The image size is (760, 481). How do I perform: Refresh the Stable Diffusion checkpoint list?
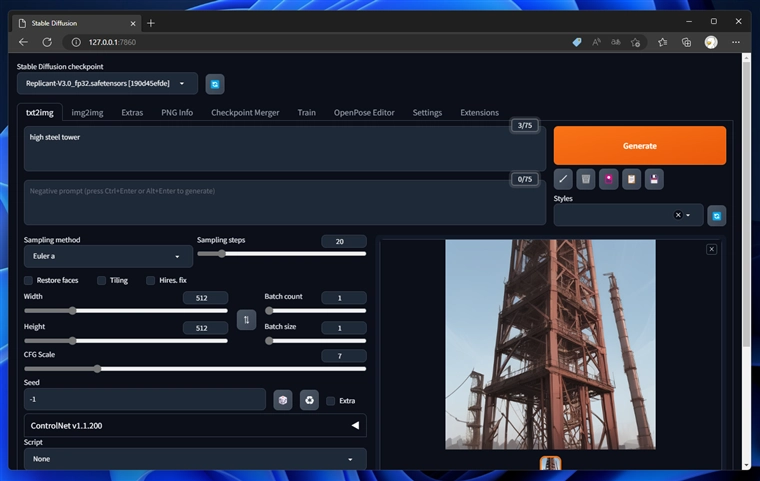click(x=215, y=84)
